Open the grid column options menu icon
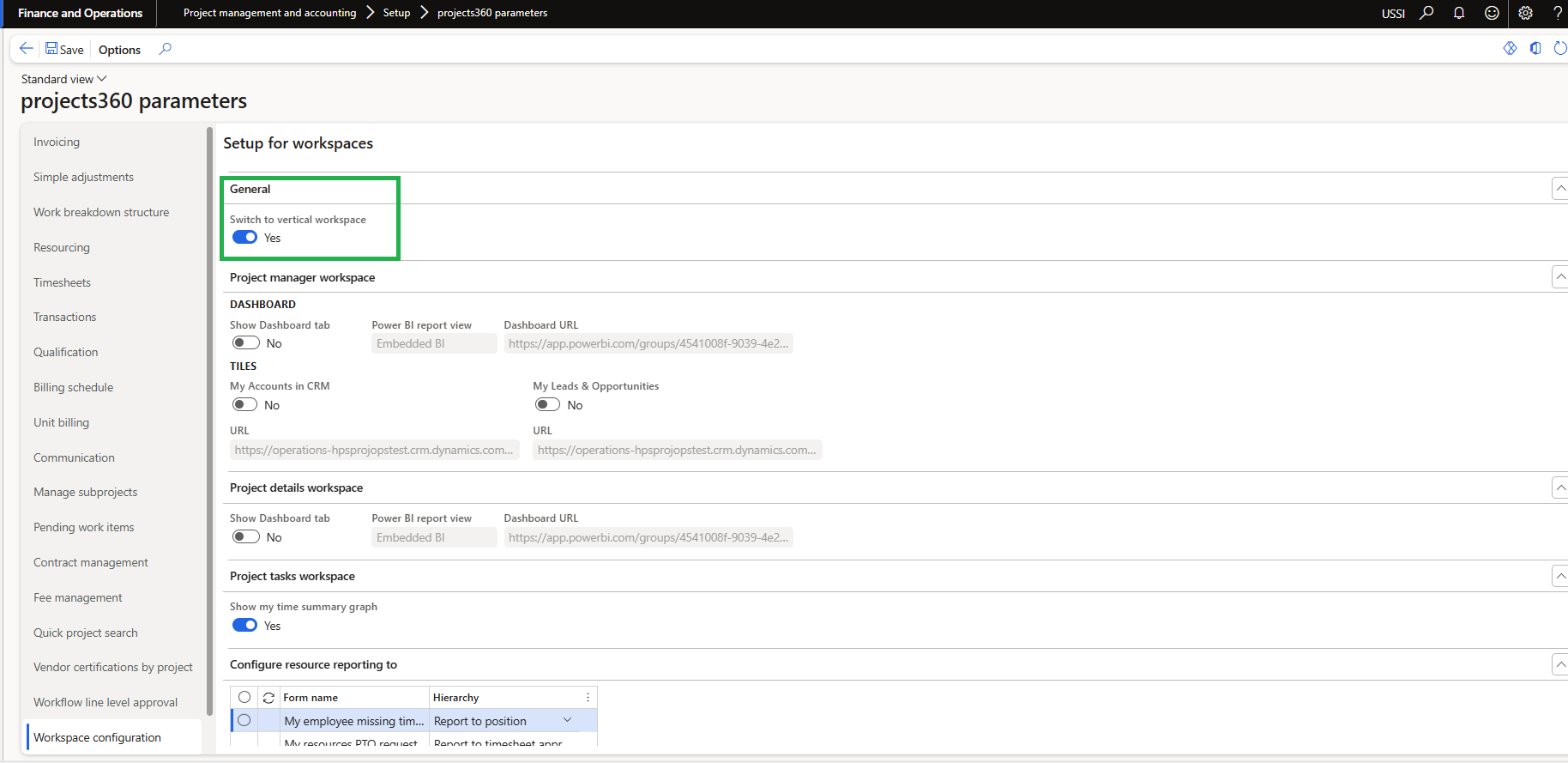1568x763 pixels. (x=588, y=698)
